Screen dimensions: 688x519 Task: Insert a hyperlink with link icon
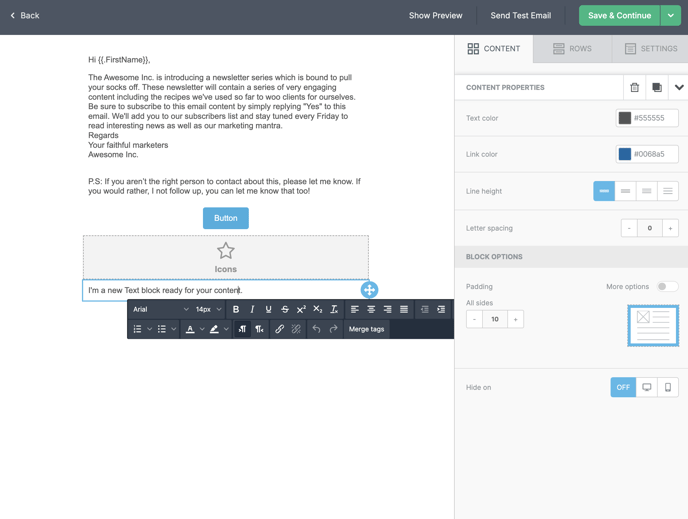279,329
